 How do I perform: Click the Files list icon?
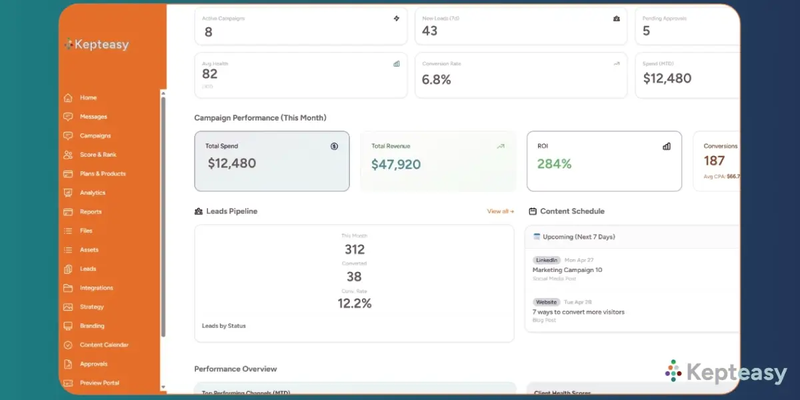pos(68,231)
